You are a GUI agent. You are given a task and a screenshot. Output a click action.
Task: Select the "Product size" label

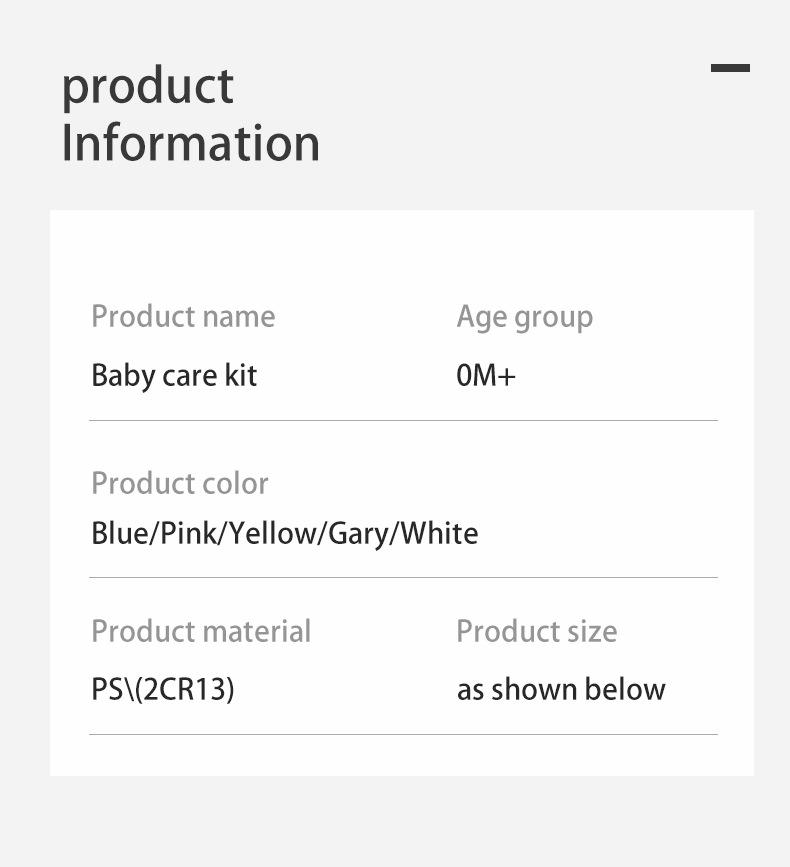(x=536, y=632)
